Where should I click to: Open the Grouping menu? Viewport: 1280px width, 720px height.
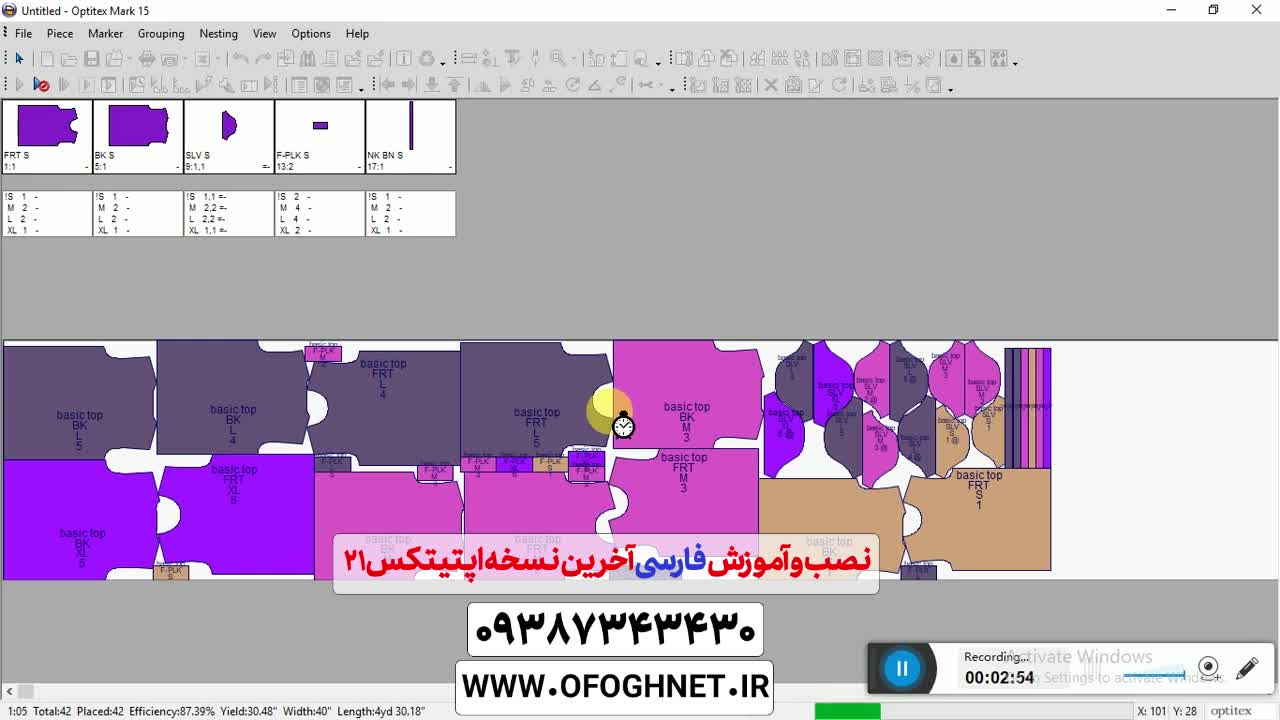[161, 33]
